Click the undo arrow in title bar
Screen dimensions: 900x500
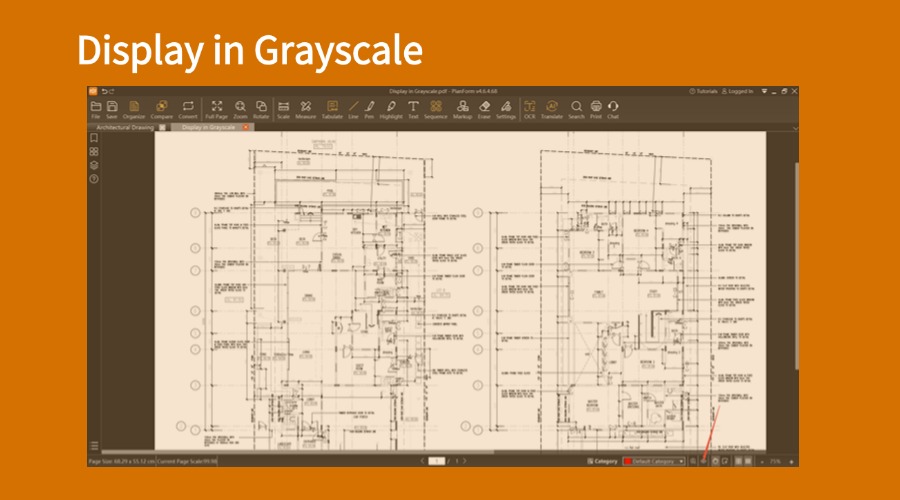click(104, 91)
